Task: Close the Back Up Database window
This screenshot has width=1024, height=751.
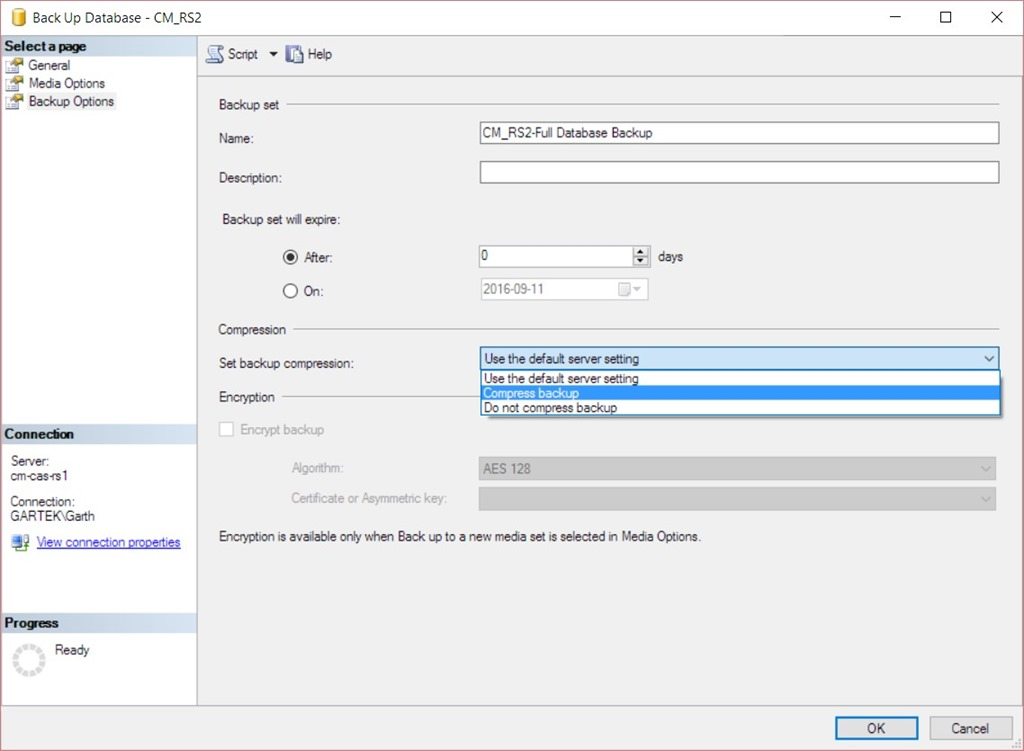Action: point(997,18)
